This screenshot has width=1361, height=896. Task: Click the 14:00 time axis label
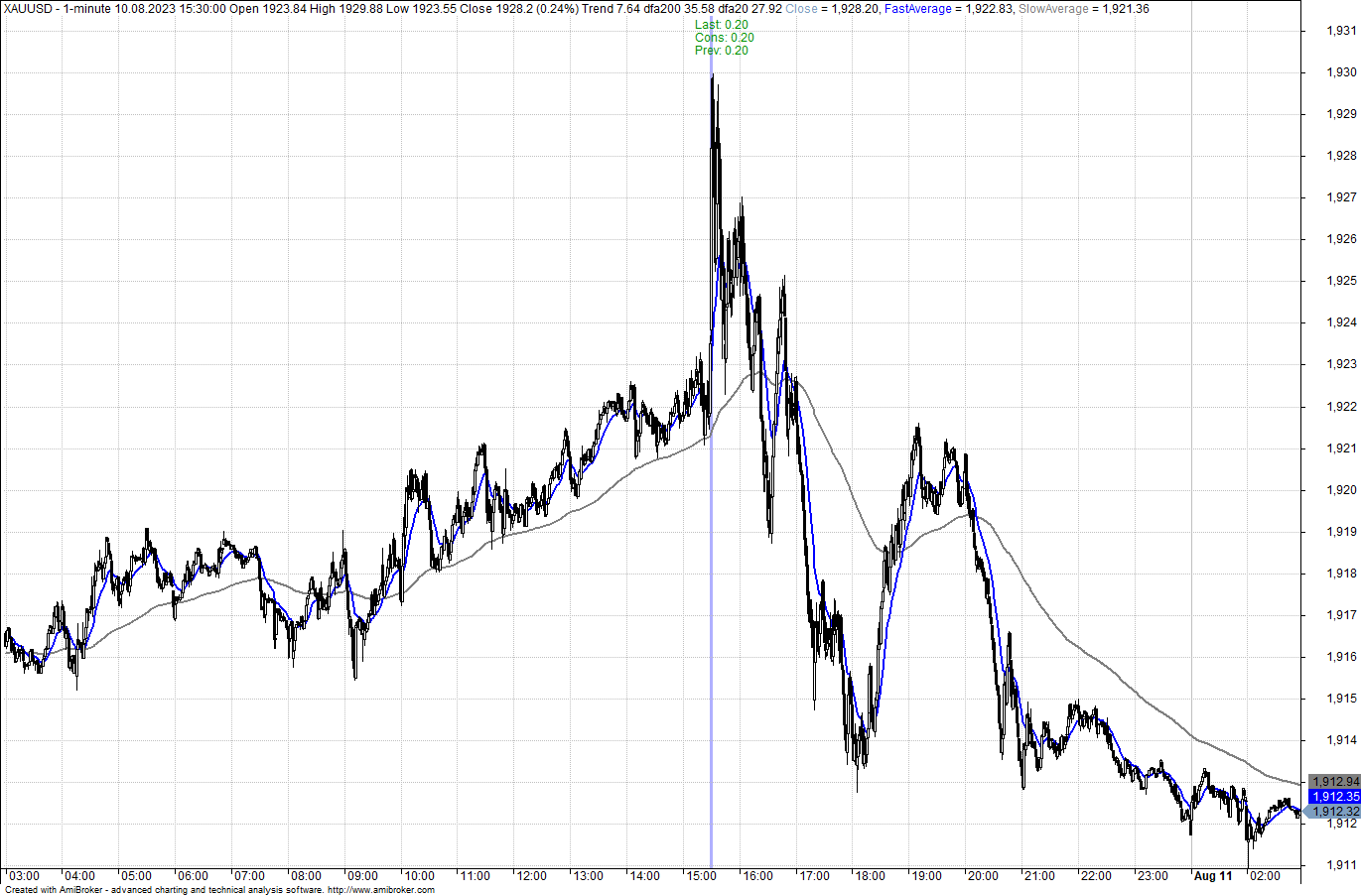pos(644,876)
